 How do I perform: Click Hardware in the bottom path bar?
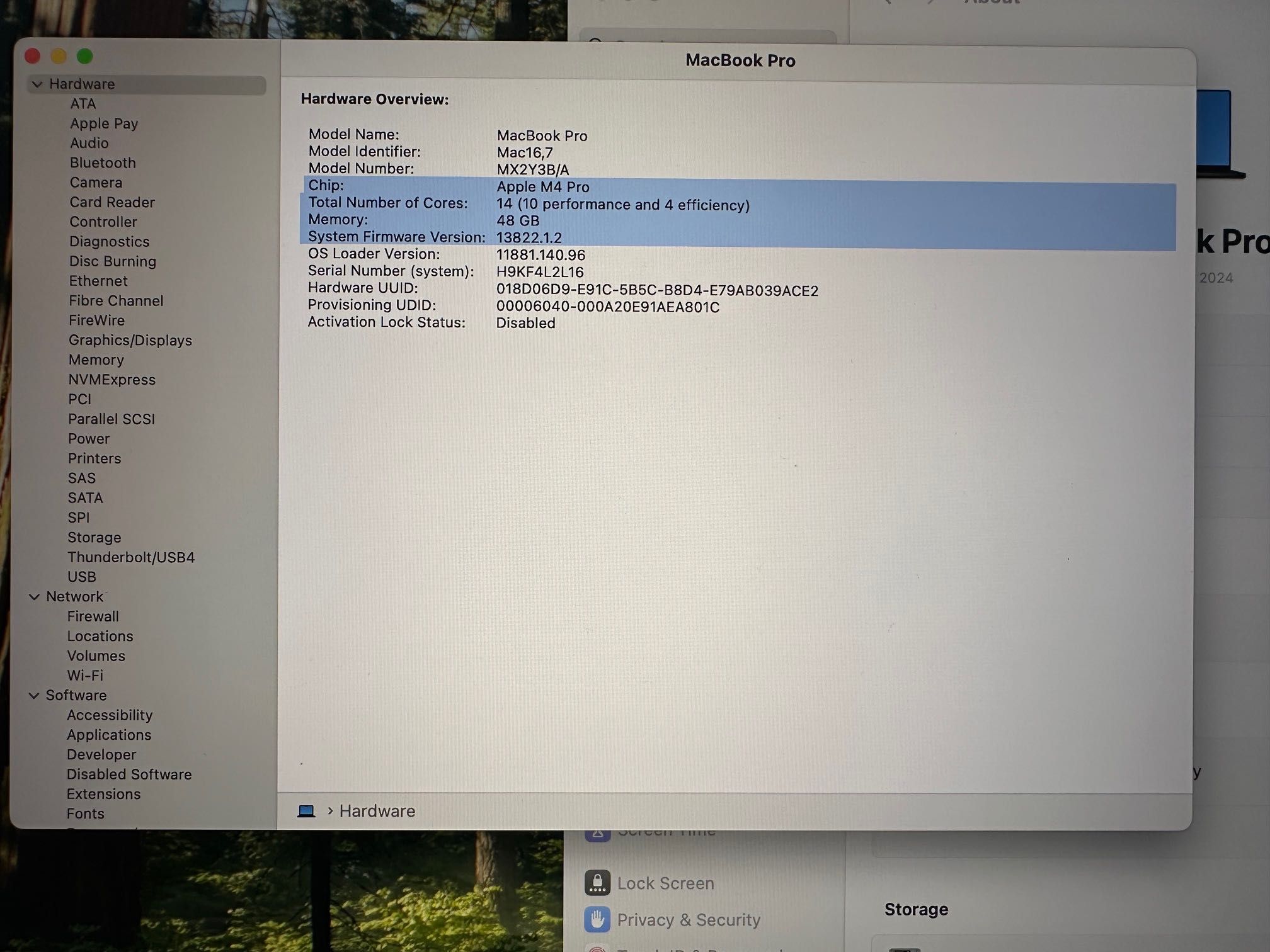pos(377,811)
